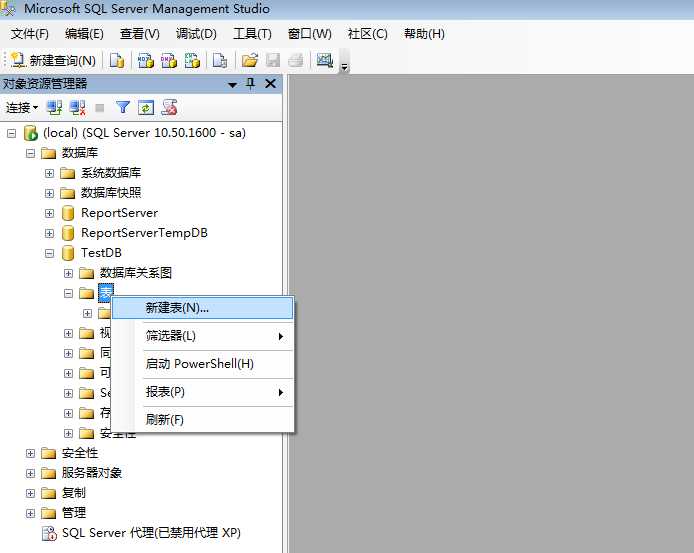Select the highlighted 表 tree item
Viewport: 694px width, 553px height.
106,293
